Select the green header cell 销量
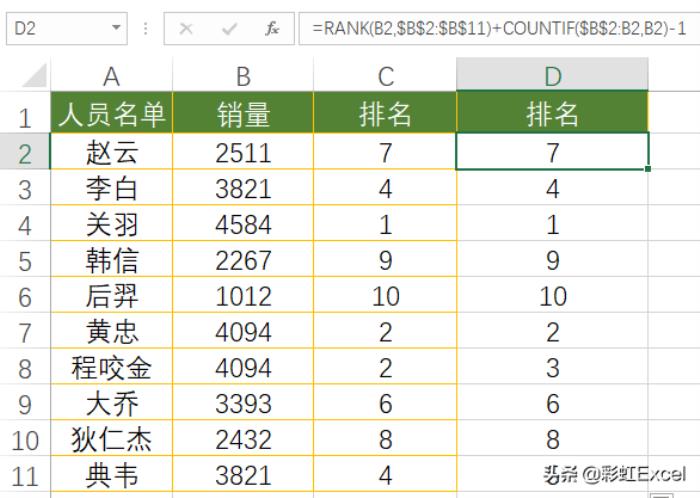The height and width of the screenshot is (498, 700). [243, 114]
